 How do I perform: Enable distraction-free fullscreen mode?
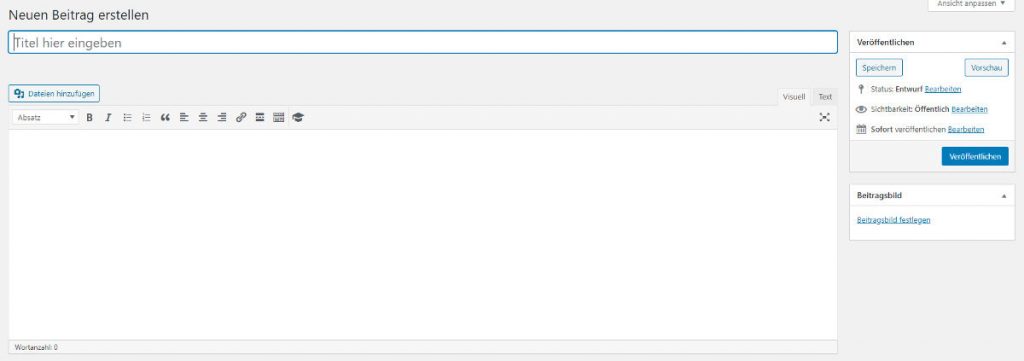[x=825, y=118]
